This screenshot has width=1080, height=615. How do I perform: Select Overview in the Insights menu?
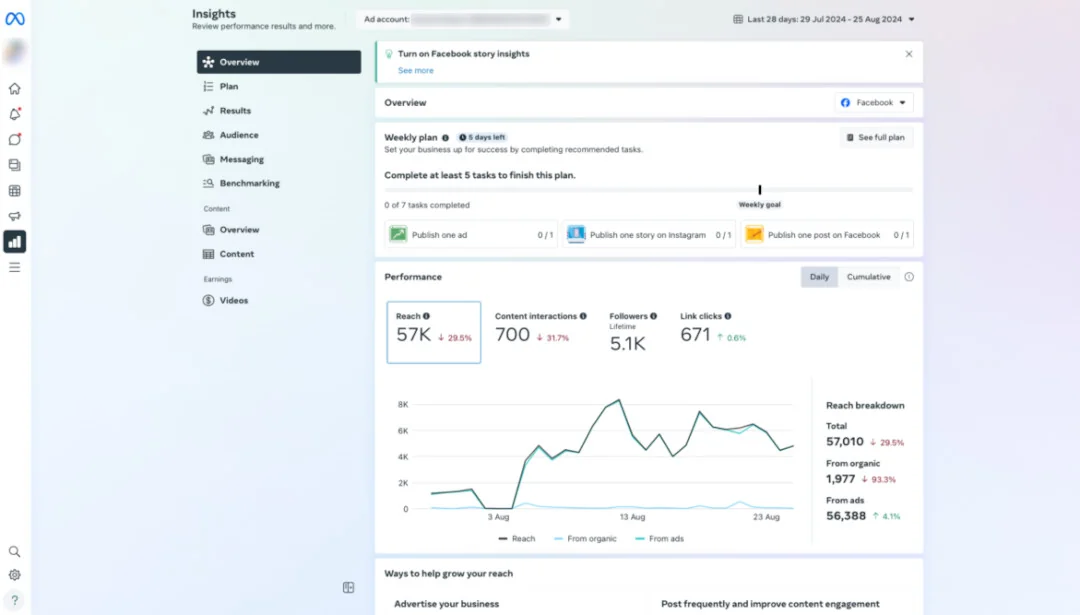[278, 62]
